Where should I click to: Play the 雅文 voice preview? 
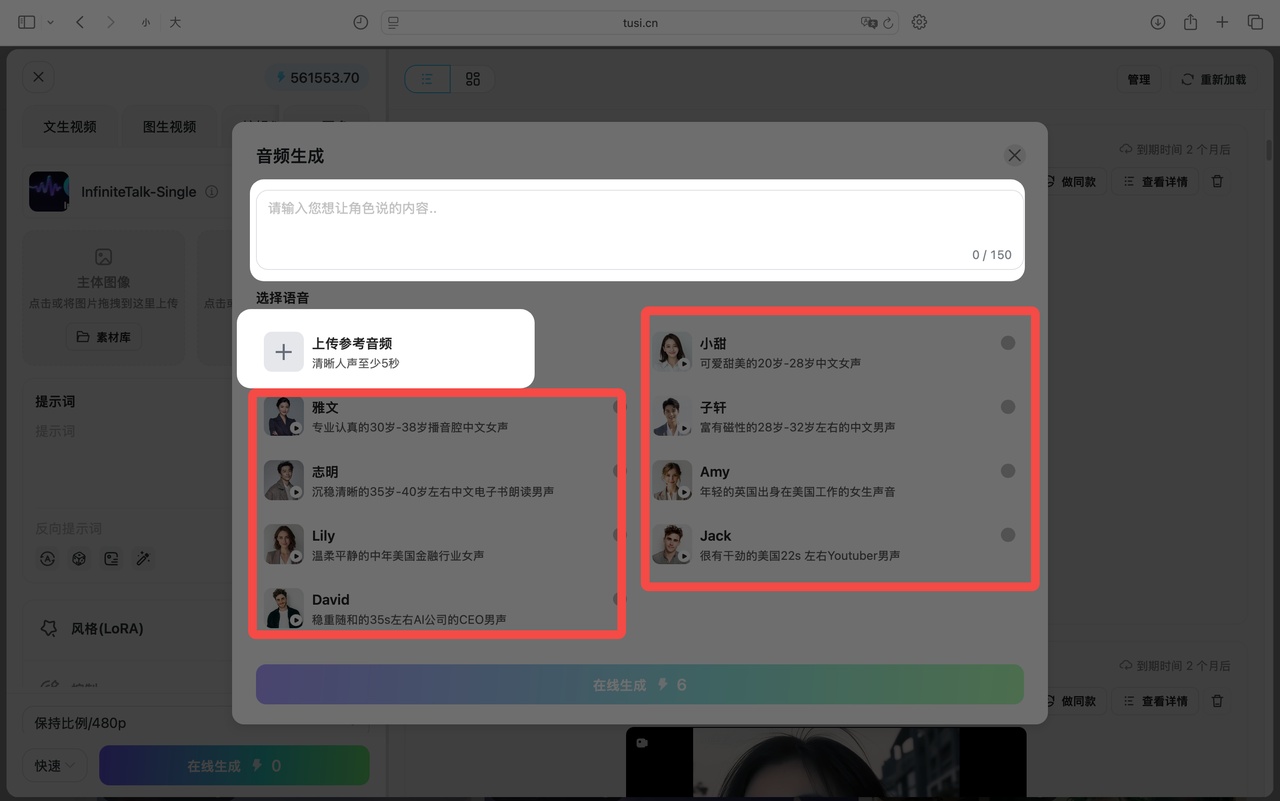pos(296,428)
